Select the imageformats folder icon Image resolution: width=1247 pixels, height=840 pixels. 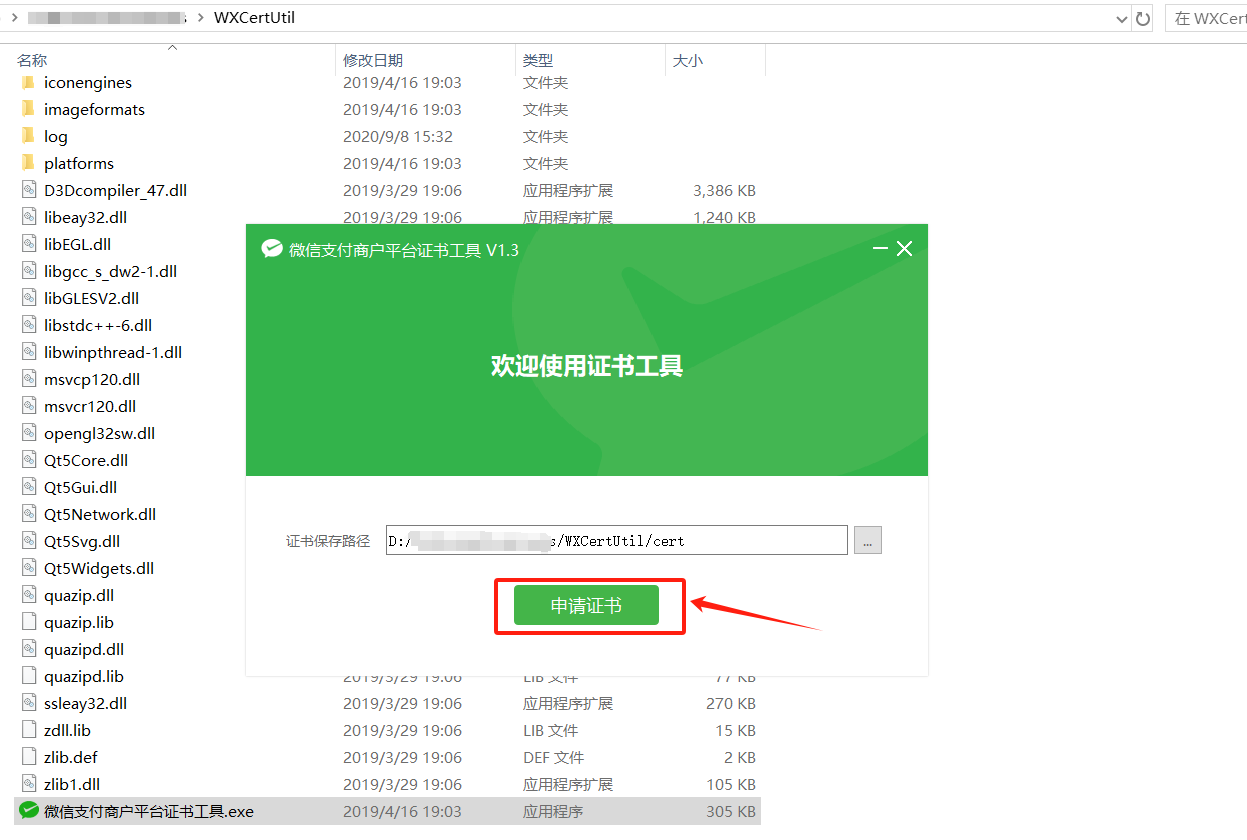(x=28, y=109)
